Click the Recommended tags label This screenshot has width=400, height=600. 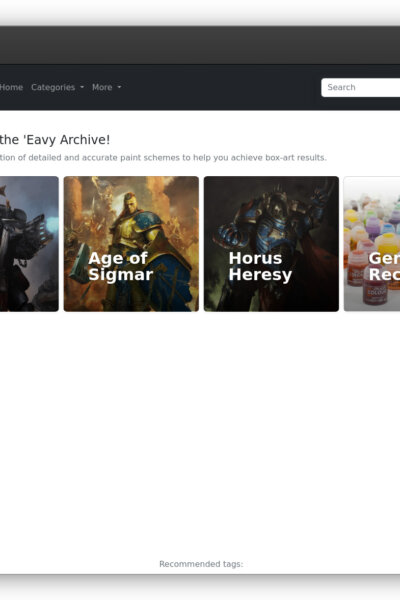click(x=201, y=564)
